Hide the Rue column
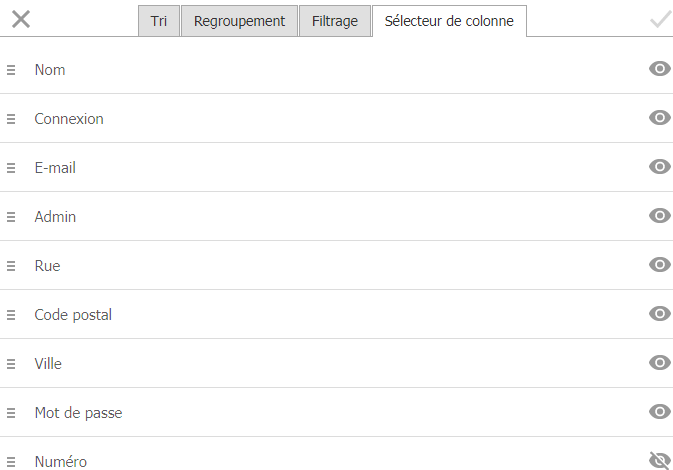 tap(660, 264)
